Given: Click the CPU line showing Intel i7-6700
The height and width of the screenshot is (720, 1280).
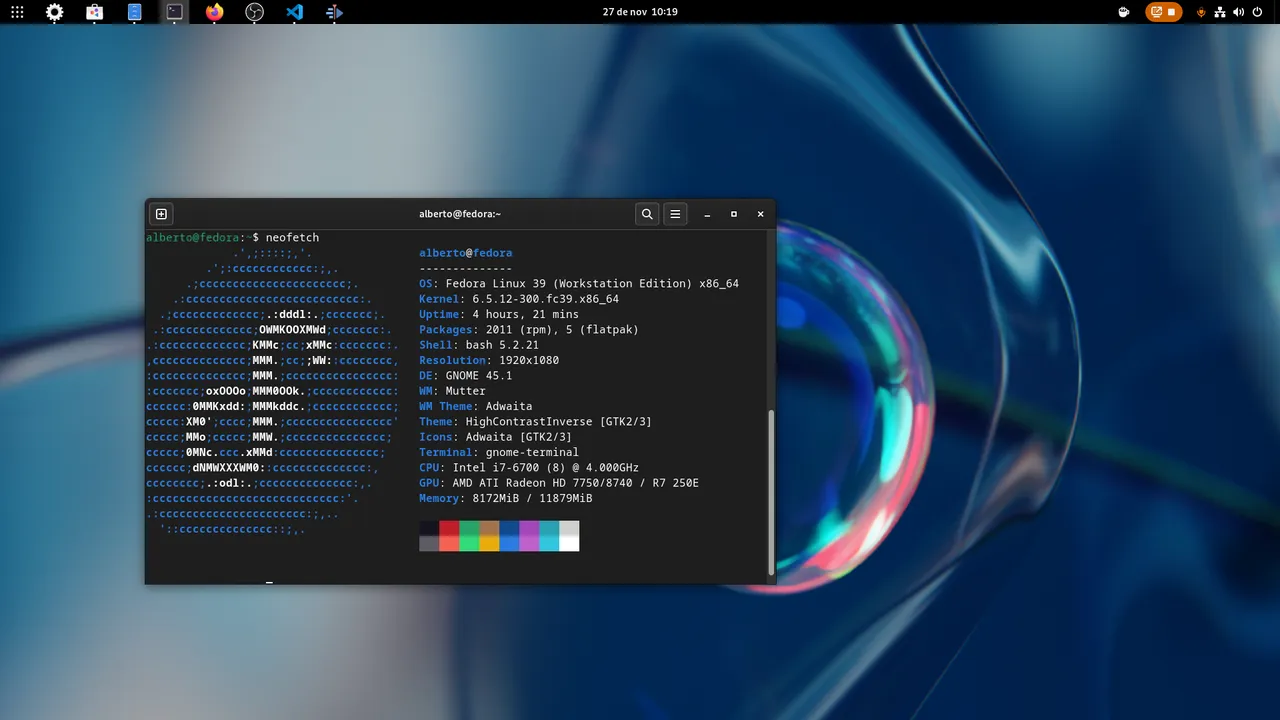Looking at the screenshot, I should tap(529, 468).
